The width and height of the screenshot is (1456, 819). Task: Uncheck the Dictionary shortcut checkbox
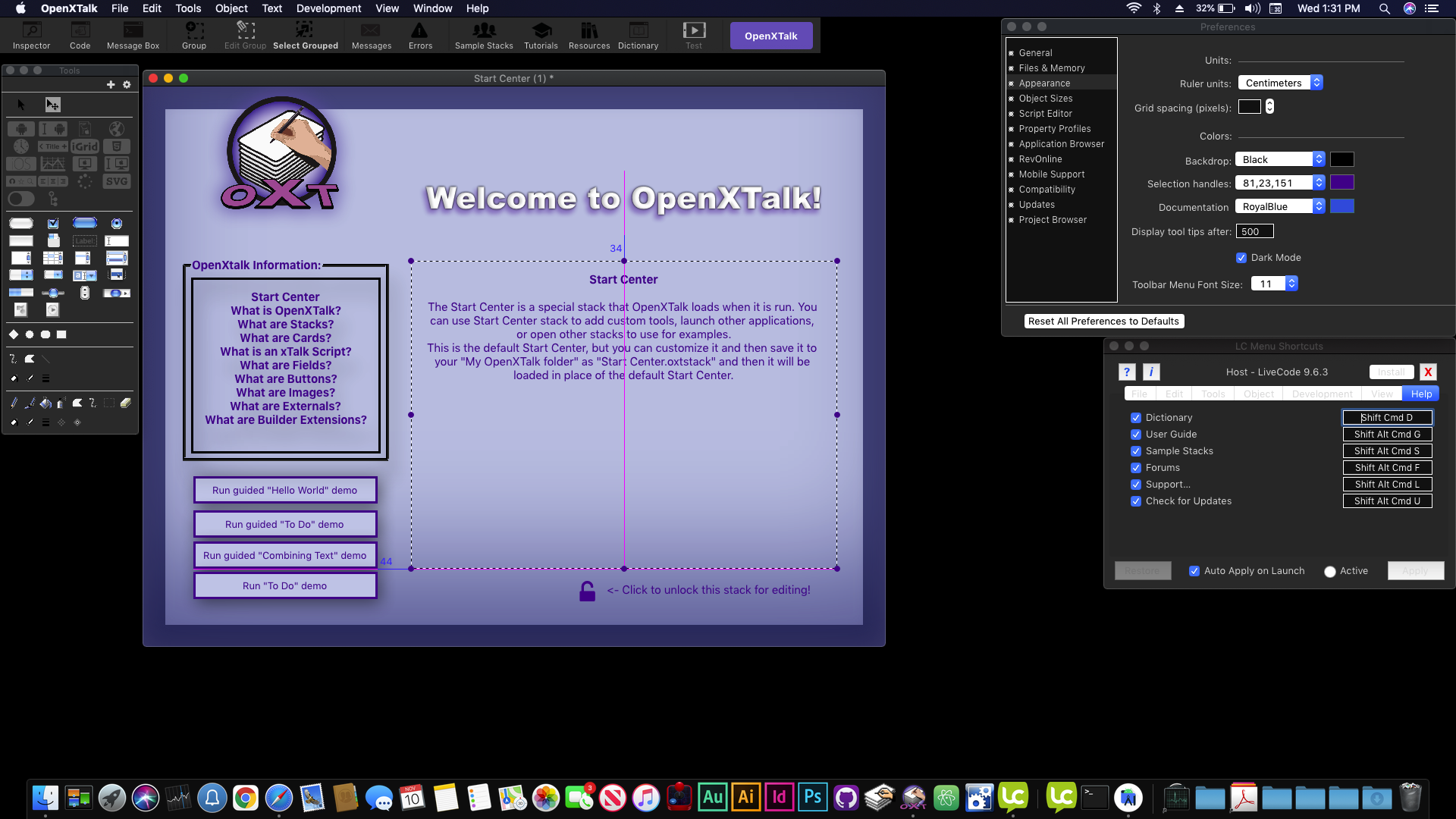pyautogui.click(x=1136, y=418)
